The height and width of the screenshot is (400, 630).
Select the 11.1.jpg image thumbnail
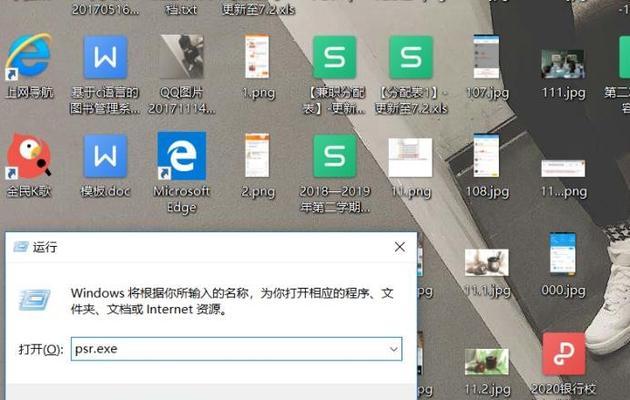pyautogui.click(x=487, y=263)
